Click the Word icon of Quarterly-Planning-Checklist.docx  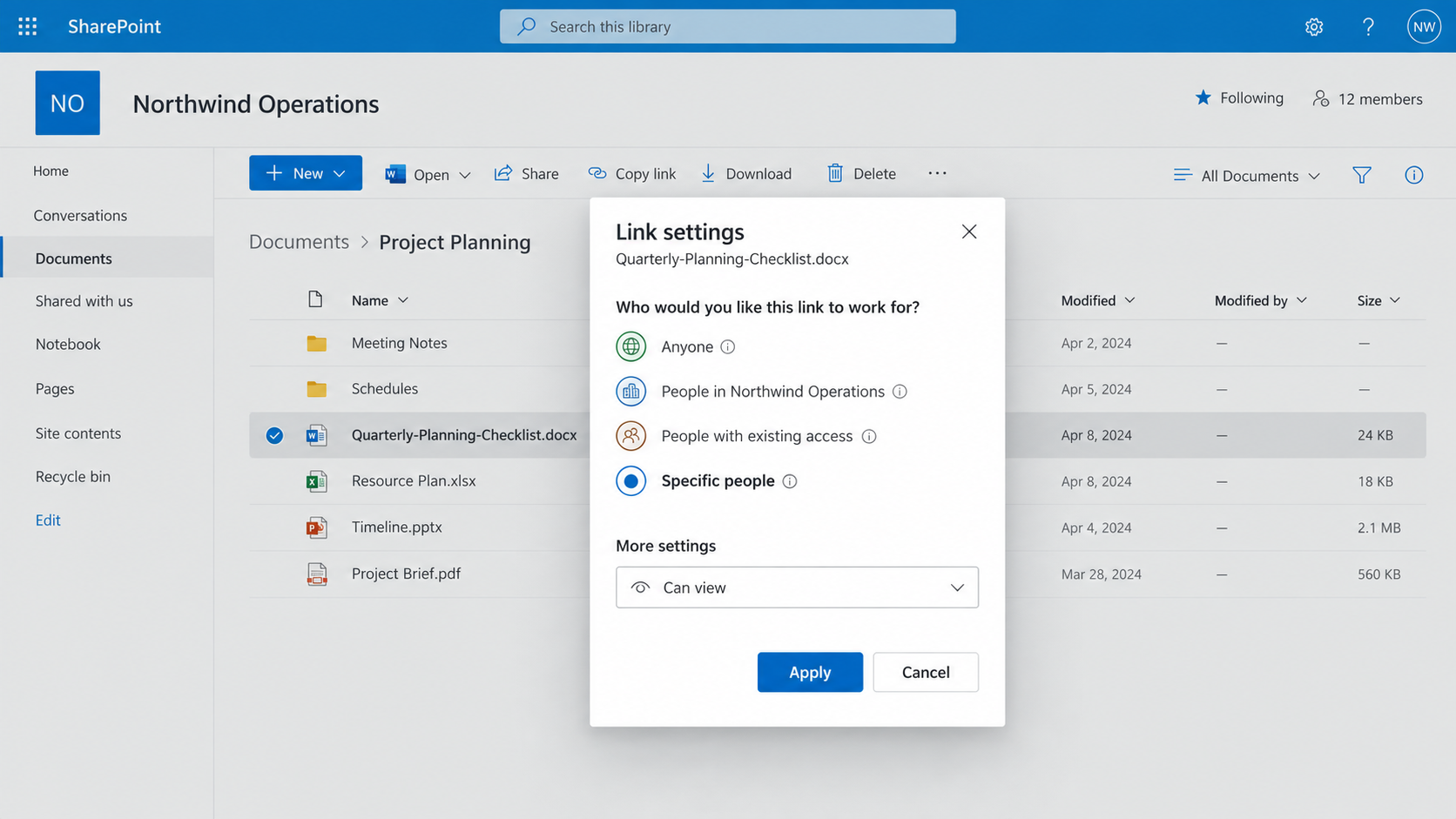coord(316,435)
